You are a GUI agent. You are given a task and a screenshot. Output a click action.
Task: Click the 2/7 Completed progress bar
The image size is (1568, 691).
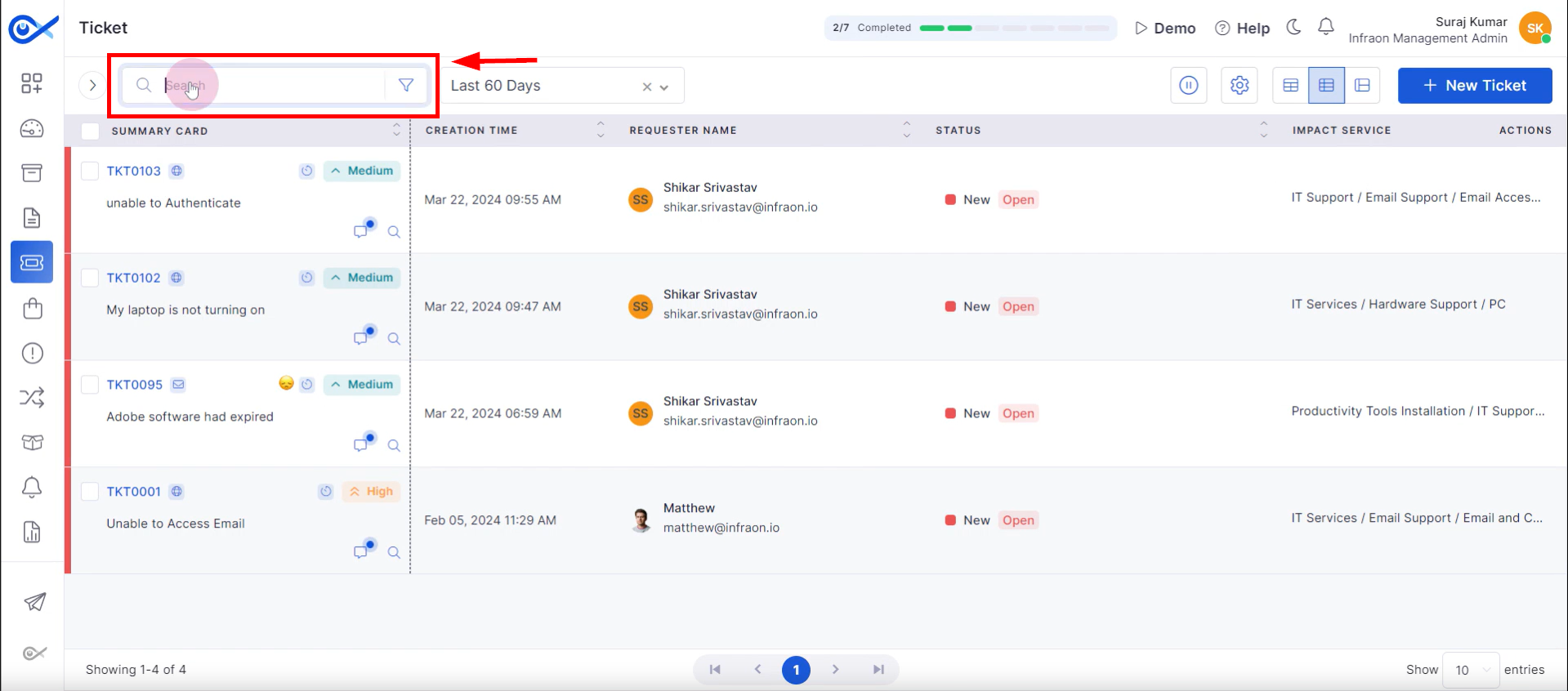(x=970, y=28)
